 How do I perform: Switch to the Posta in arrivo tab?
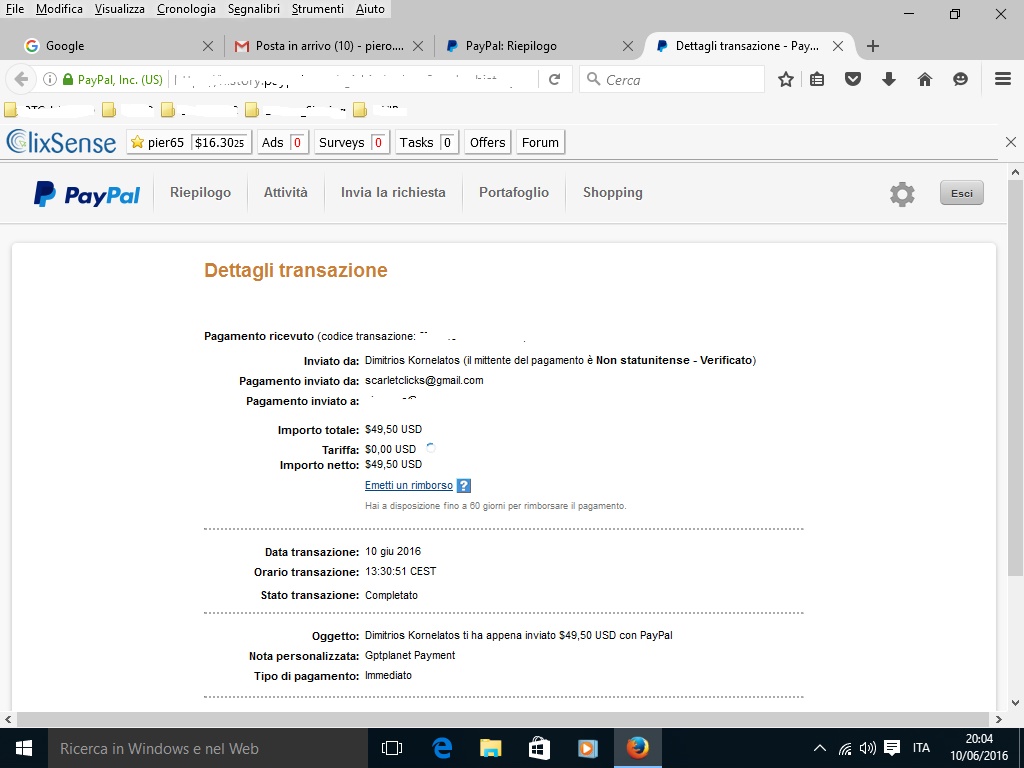(329, 46)
